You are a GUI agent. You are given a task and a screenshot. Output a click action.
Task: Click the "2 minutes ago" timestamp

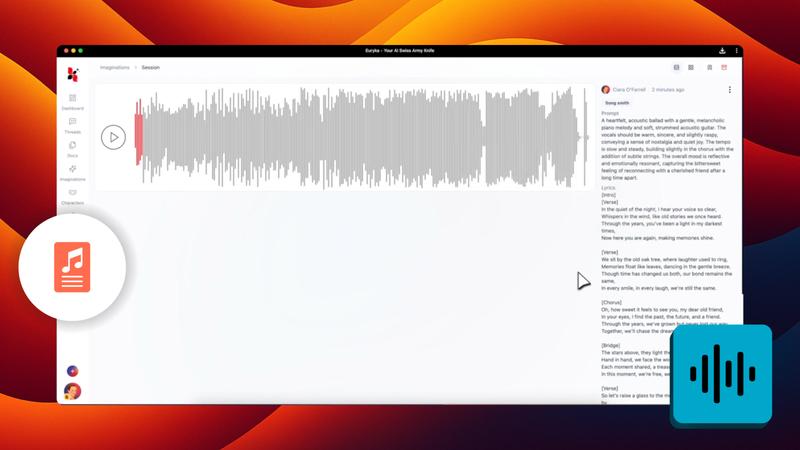[668, 90]
